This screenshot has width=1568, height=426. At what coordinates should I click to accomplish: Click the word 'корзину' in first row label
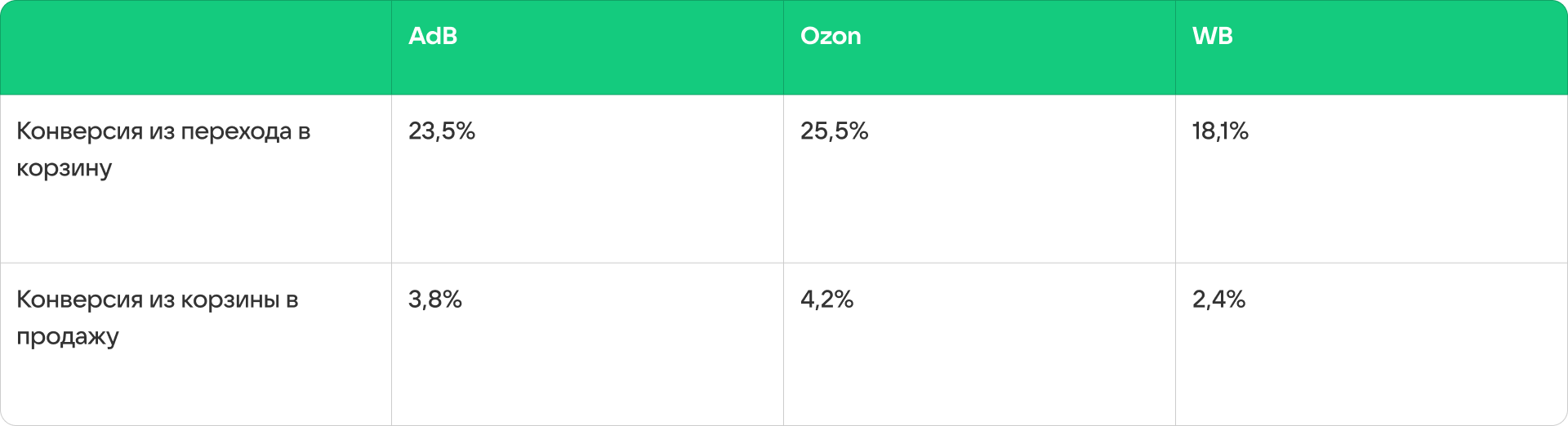pyautogui.click(x=64, y=169)
